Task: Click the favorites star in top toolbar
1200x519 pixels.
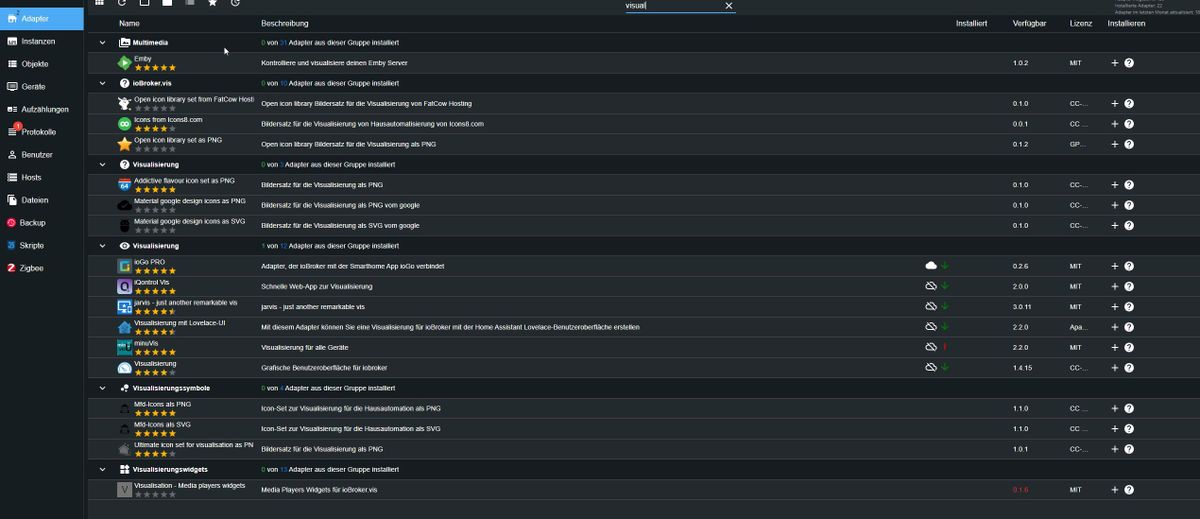Action: (x=212, y=4)
